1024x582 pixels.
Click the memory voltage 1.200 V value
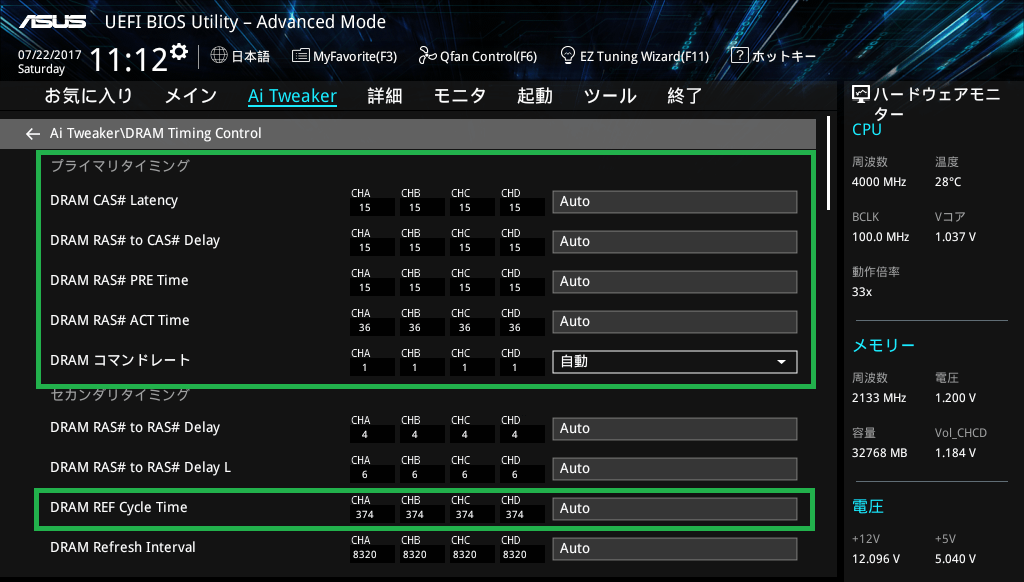pyautogui.click(x=955, y=398)
